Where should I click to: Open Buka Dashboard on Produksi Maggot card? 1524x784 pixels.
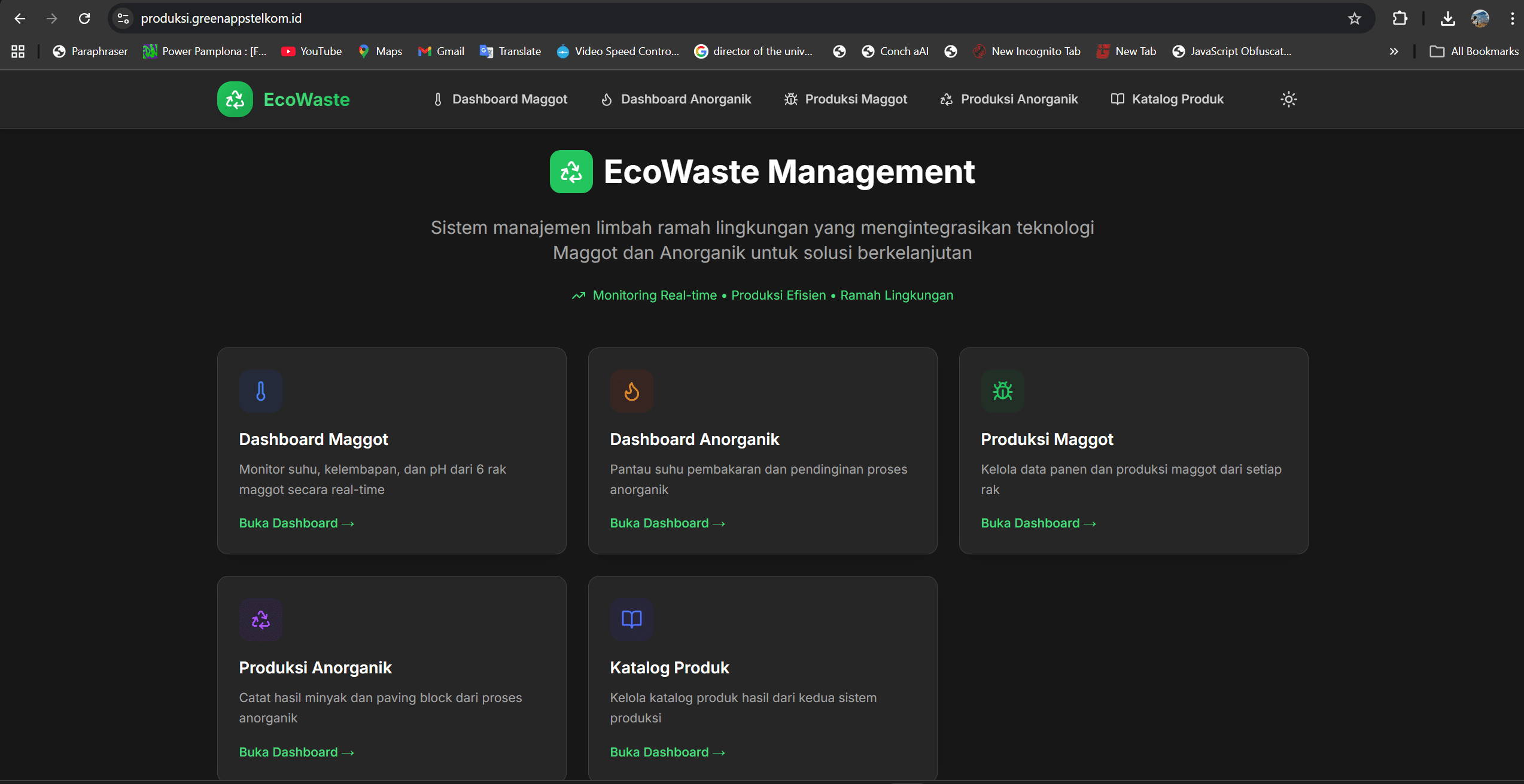(1038, 523)
